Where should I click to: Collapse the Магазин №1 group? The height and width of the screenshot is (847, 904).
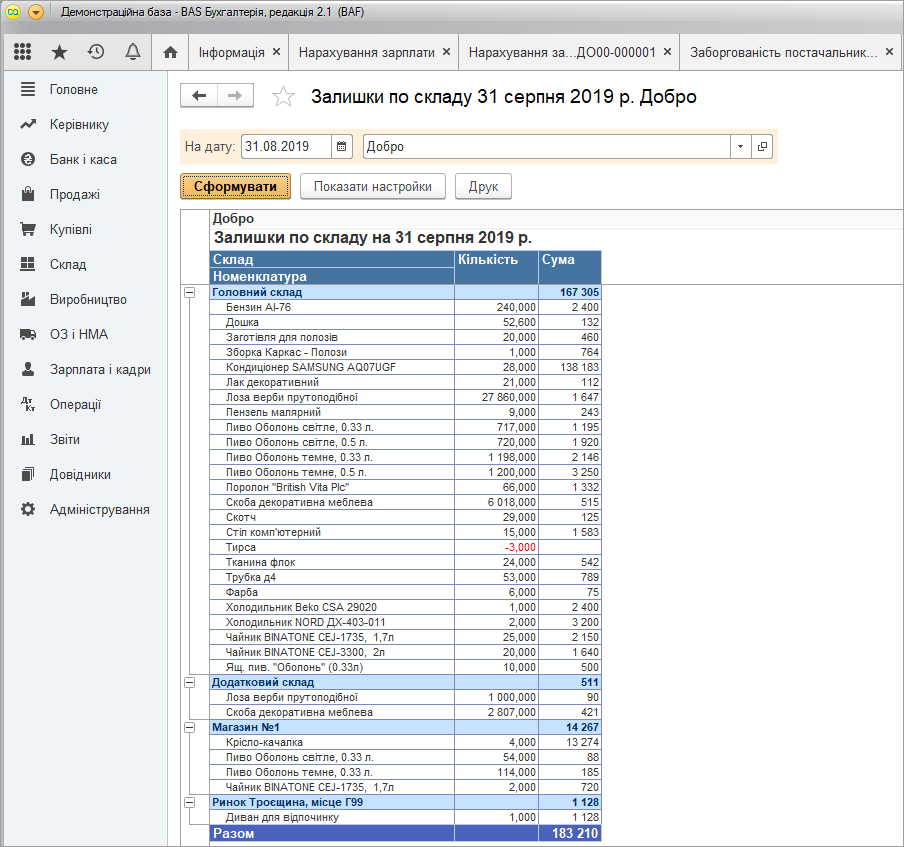click(x=189, y=727)
